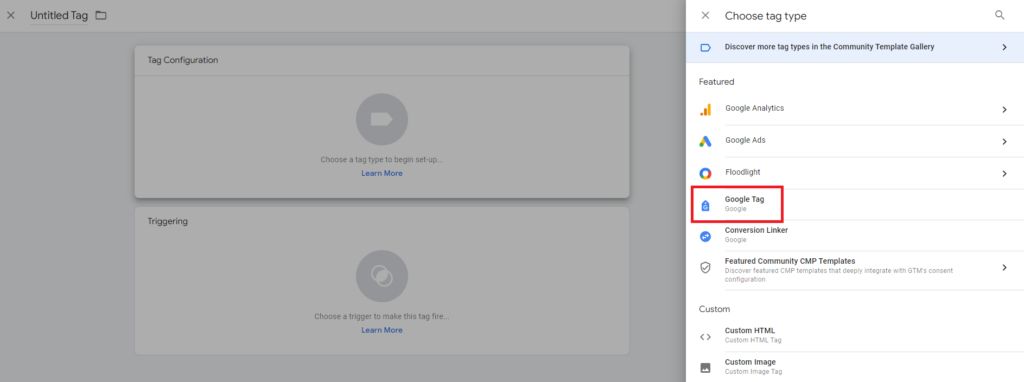Click the Google Analytics bar chart icon
The image size is (1024, 382).
point(705,110)
